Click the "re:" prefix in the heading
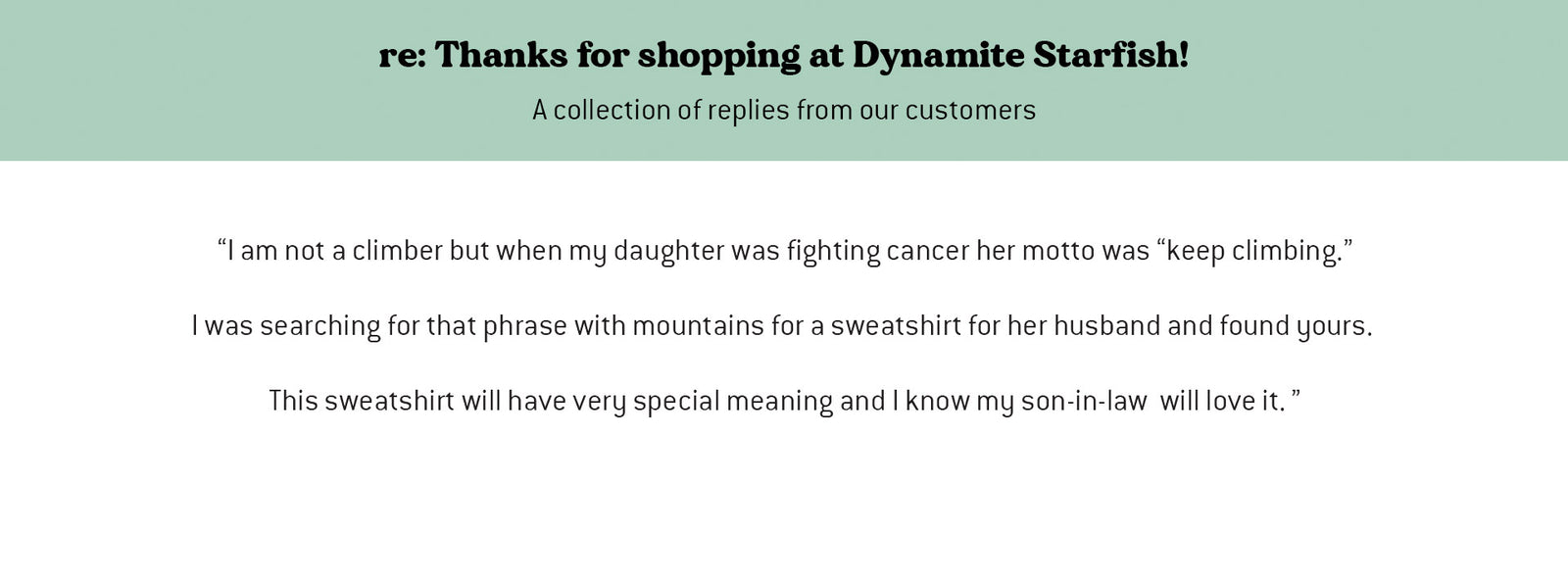Screen dimensions: 1568x580 pos(402,56)
